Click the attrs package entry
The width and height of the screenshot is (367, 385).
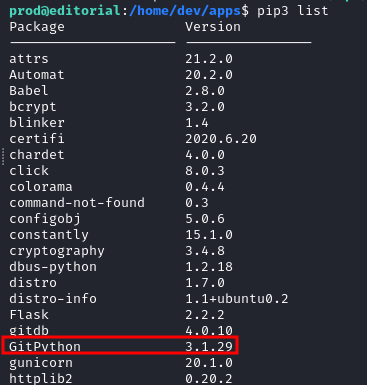click(x=29, y=59)
